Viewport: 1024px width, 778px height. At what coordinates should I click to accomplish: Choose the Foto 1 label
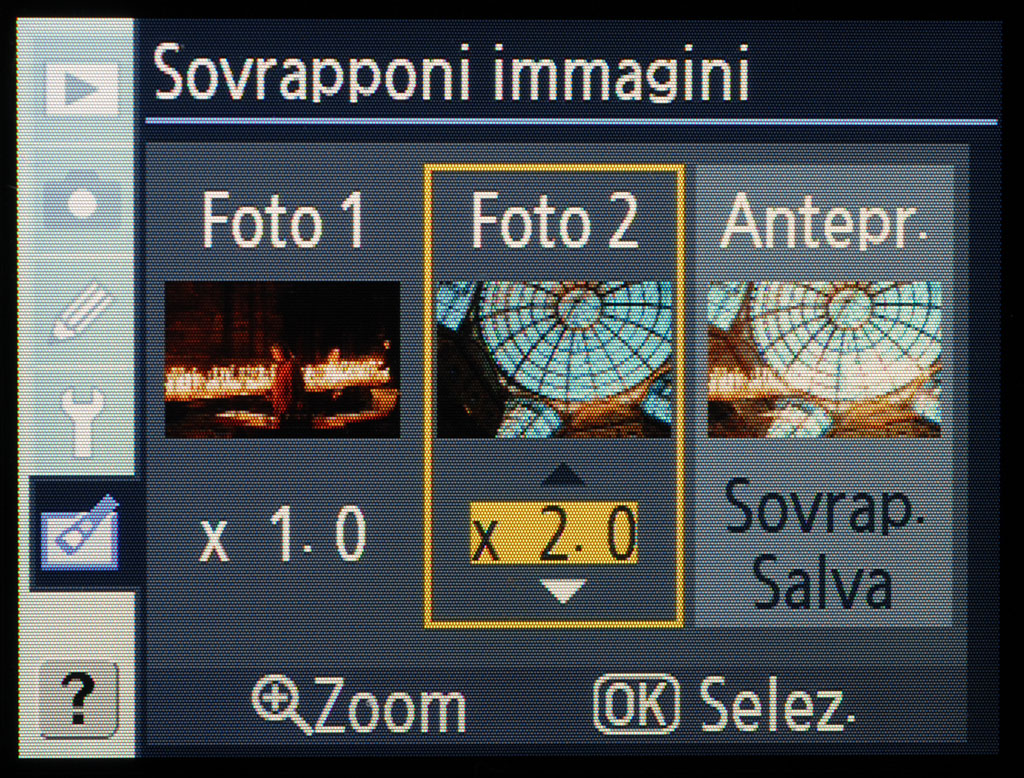coord(283,221)
